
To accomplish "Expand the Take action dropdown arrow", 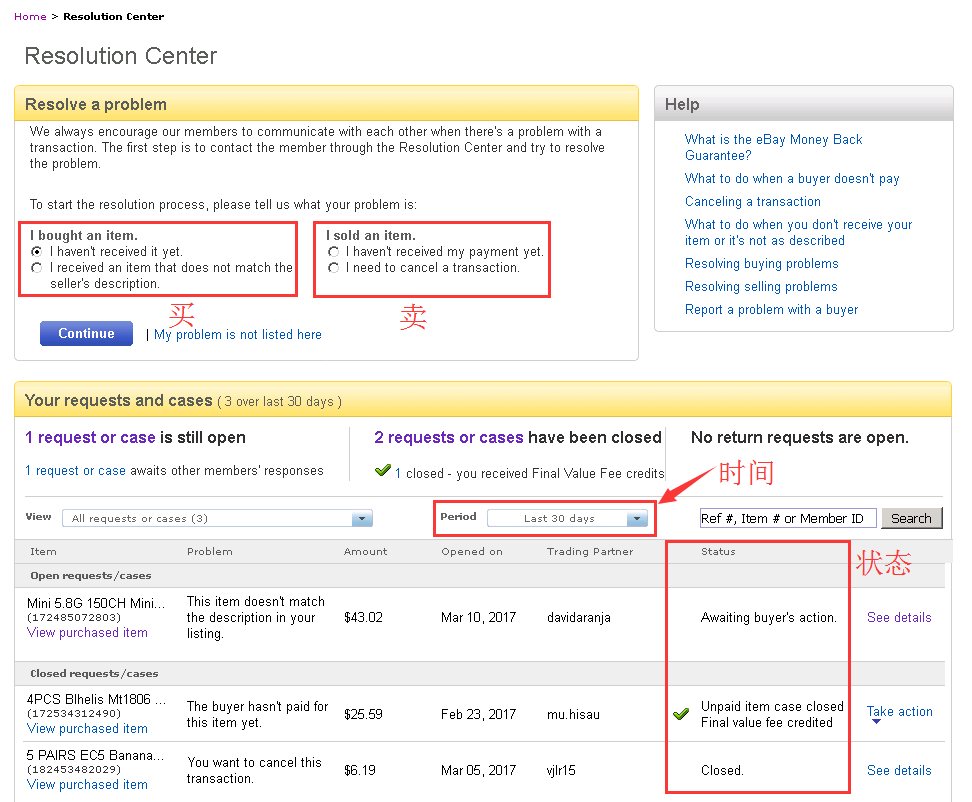I will [x=877, y=722].
